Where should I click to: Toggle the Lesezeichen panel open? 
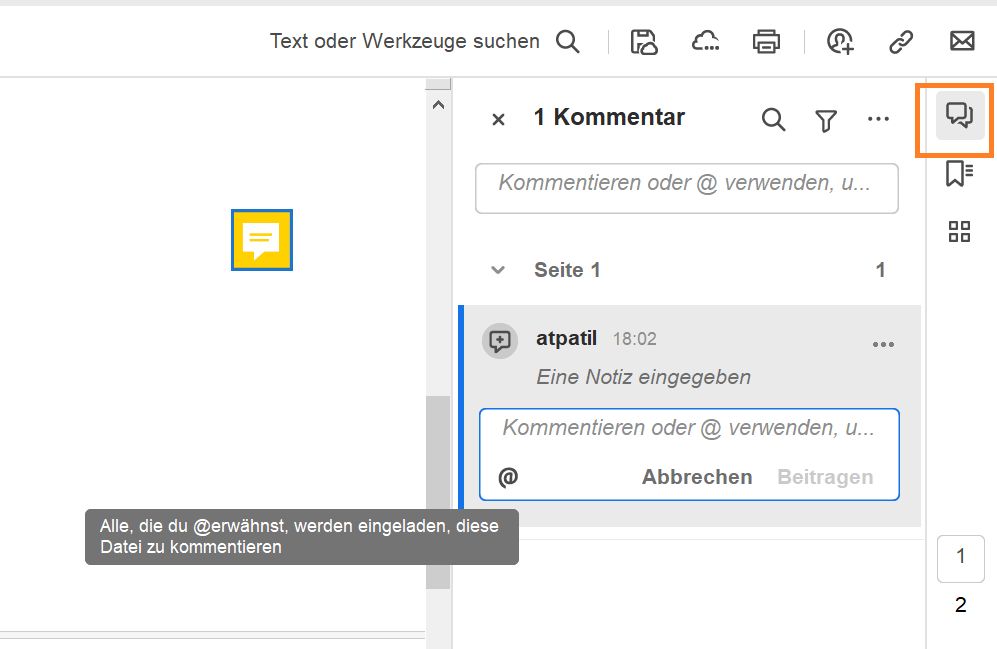(958, 172)
